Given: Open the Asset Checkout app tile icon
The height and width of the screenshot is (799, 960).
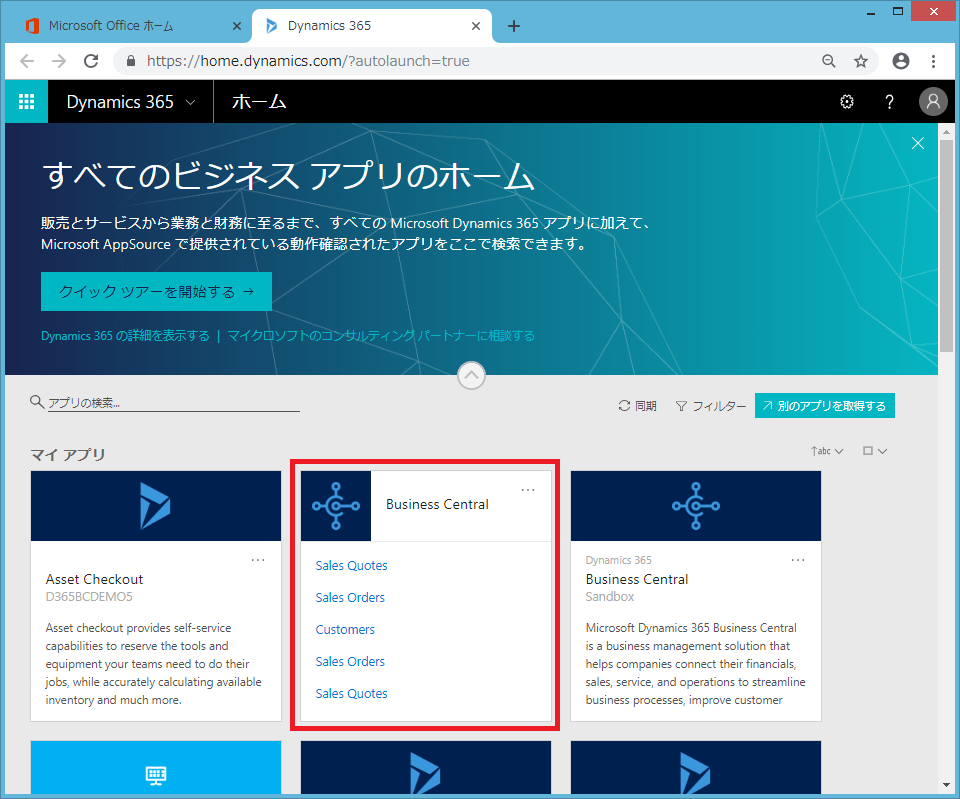Looking at the screenshot, I should [156, 506].
